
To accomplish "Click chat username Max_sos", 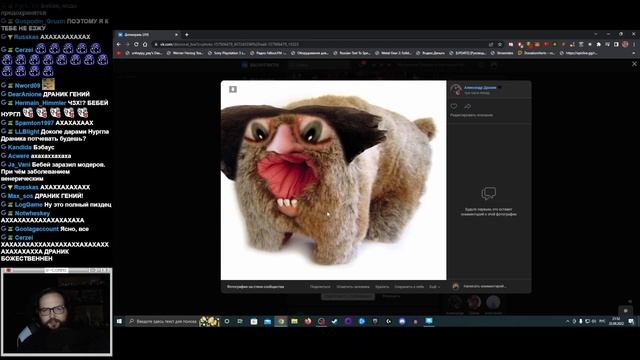I will (20, 196).
